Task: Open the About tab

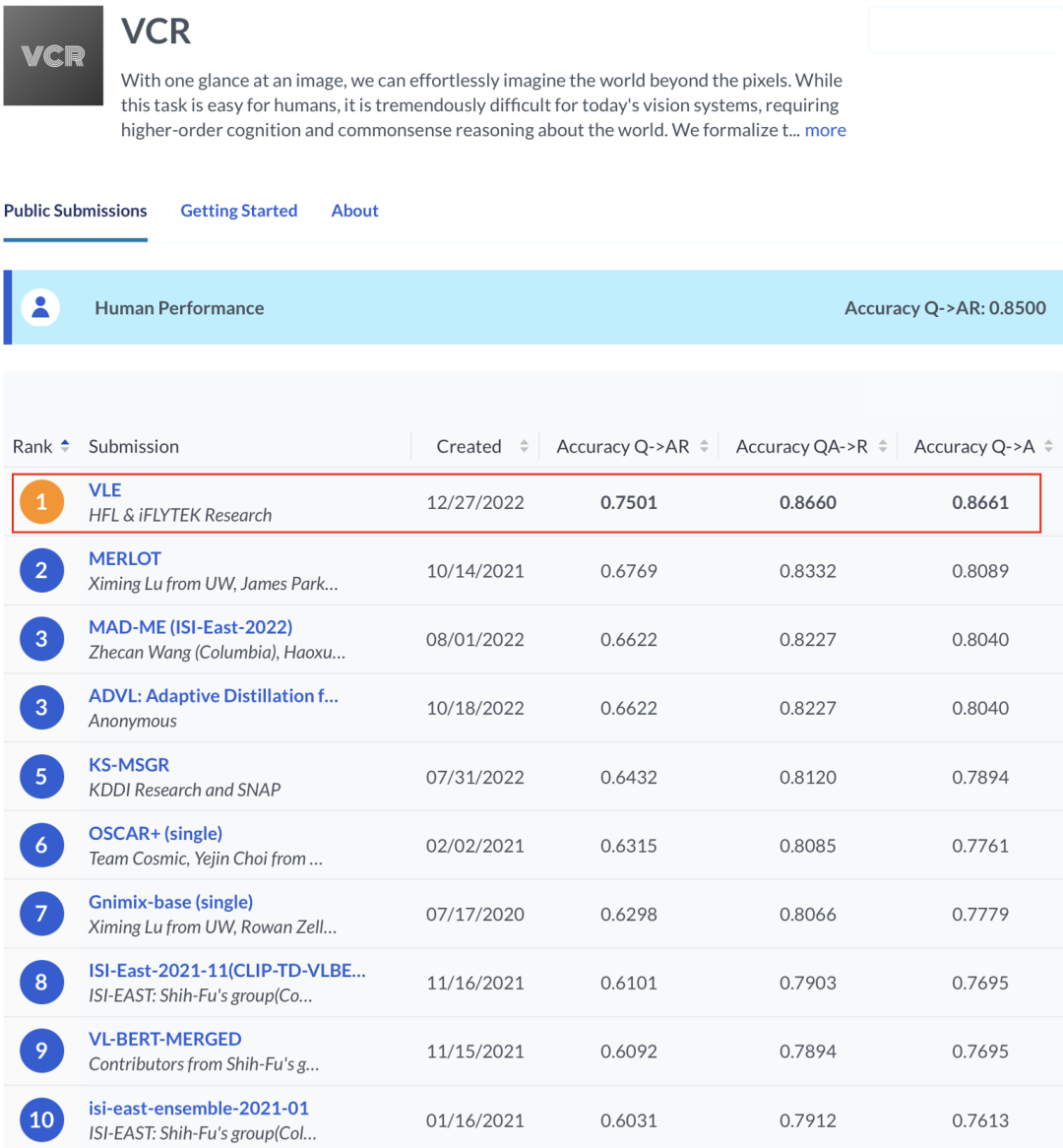Action: [x=355, y=211]
